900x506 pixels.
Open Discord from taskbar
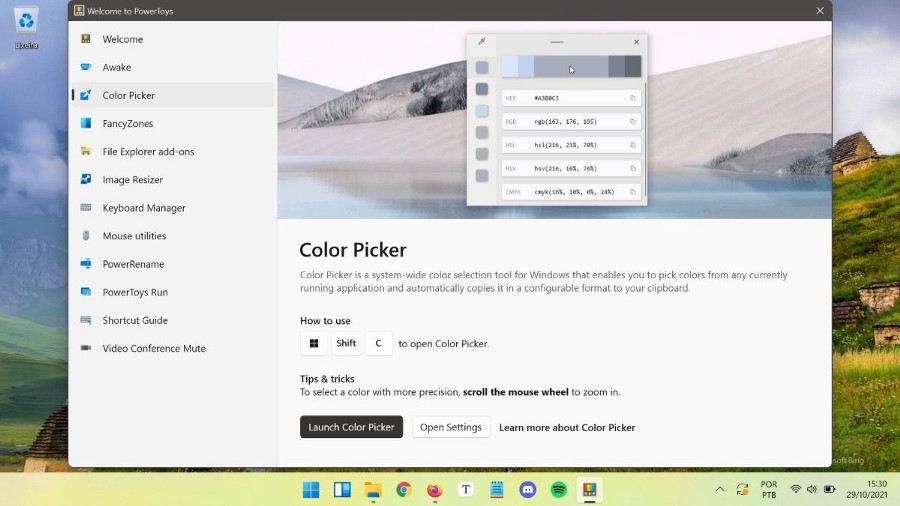tap(528, 489)
